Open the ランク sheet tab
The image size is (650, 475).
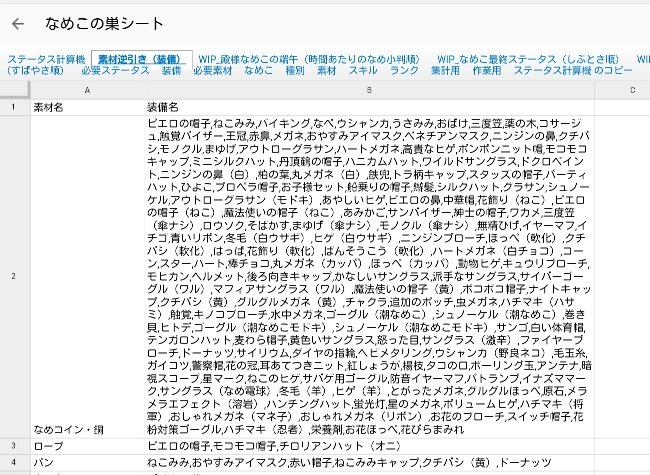pyautogui.click(x=404, y=70)
